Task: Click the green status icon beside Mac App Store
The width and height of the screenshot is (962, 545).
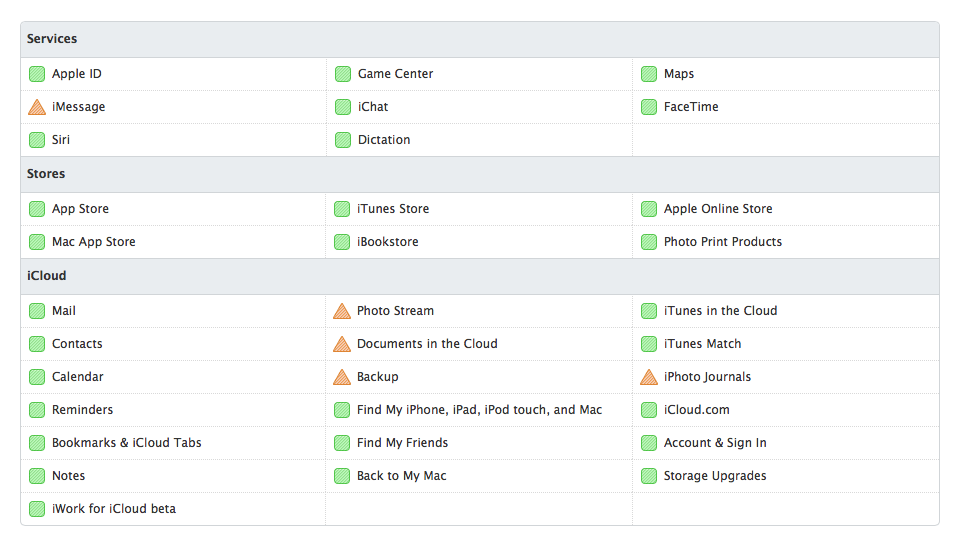Action: (x=37, y=242)
